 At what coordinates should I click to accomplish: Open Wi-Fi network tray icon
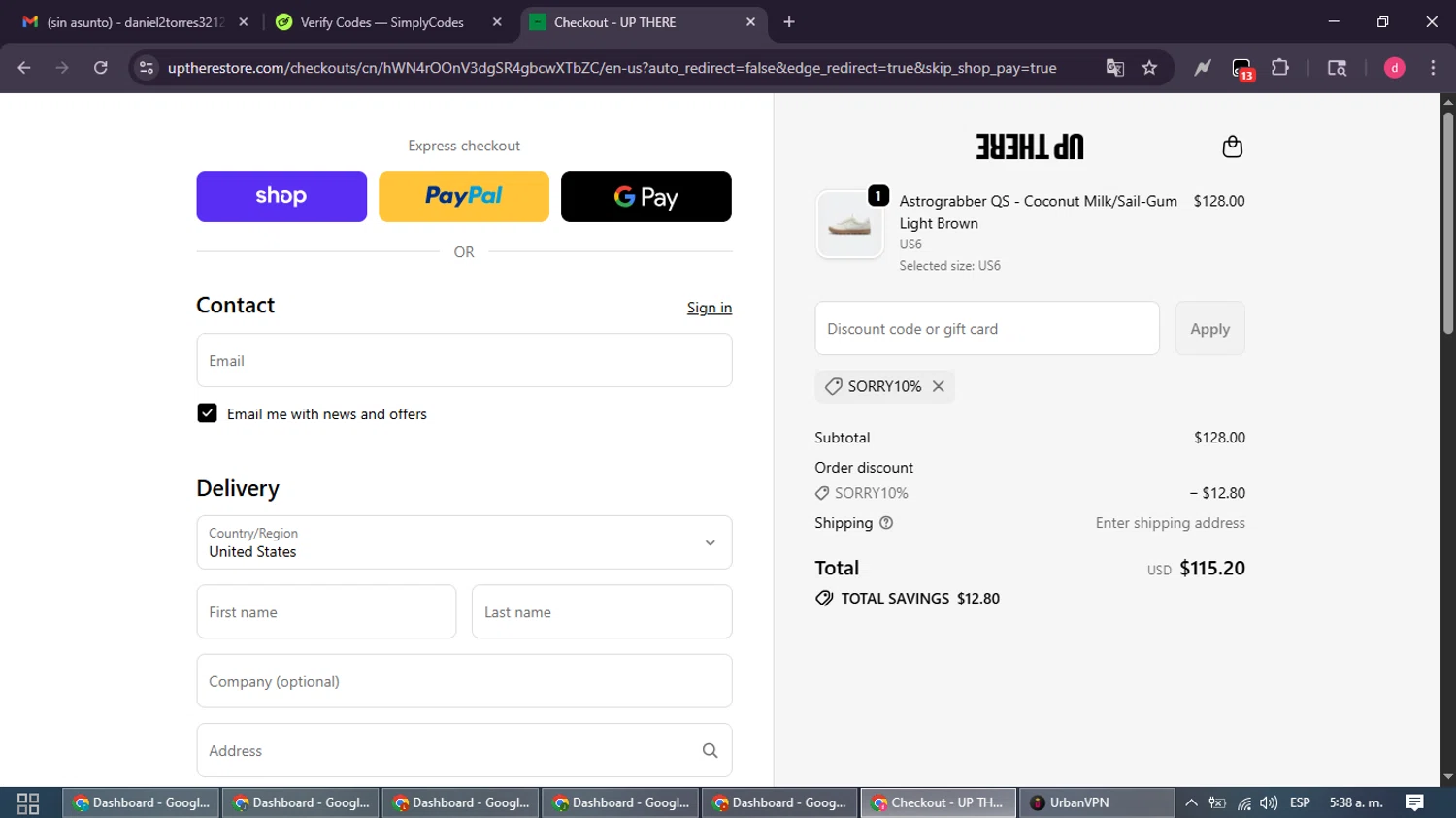[1243, 802]
